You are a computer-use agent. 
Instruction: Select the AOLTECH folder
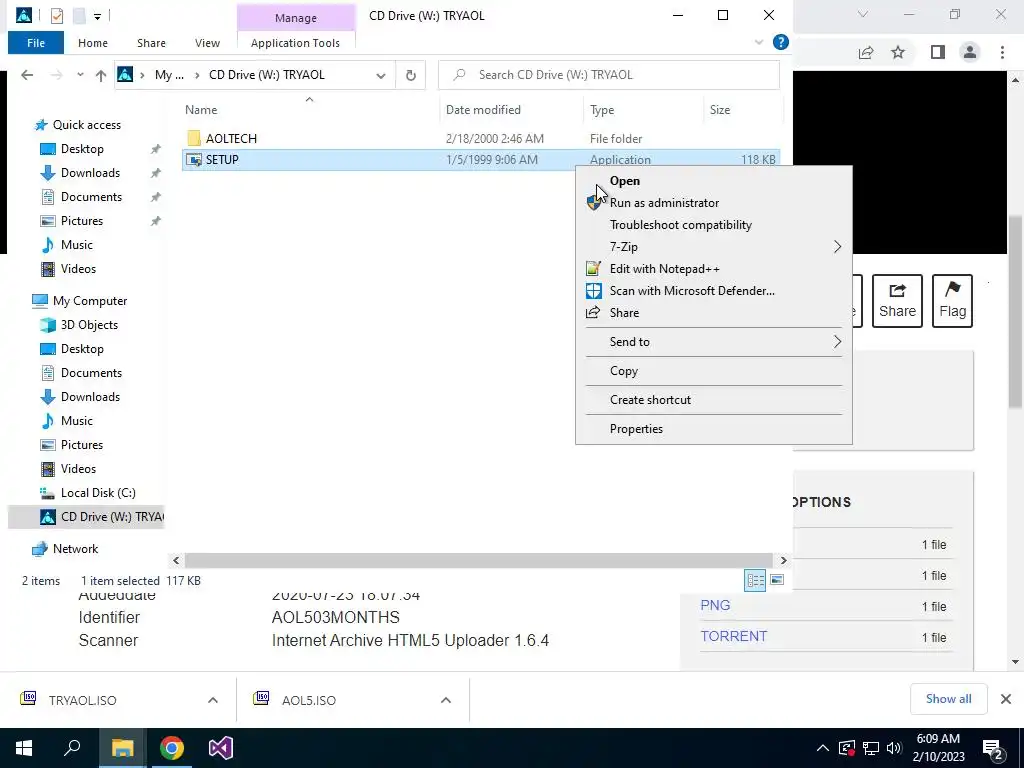231,138
